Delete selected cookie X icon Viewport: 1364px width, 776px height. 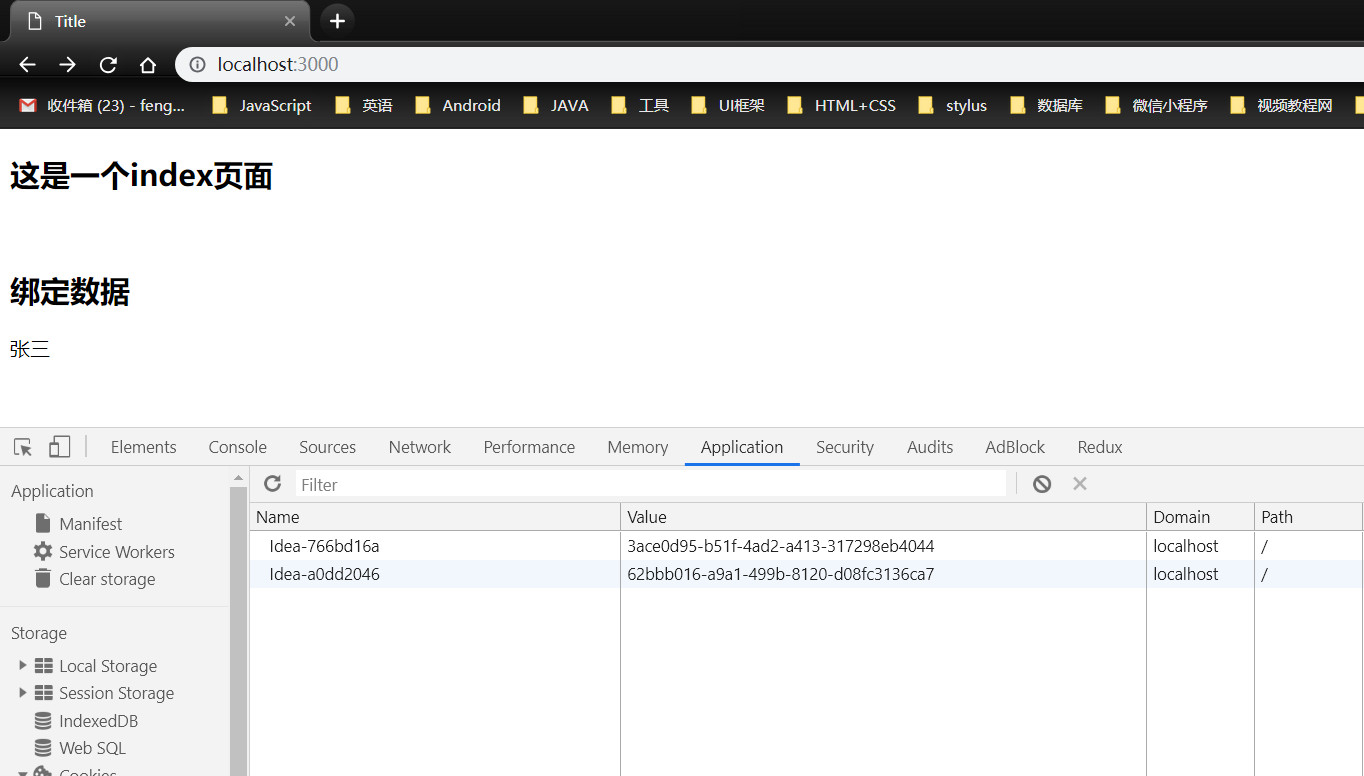pyautogui.click(x=1080, y=484)
